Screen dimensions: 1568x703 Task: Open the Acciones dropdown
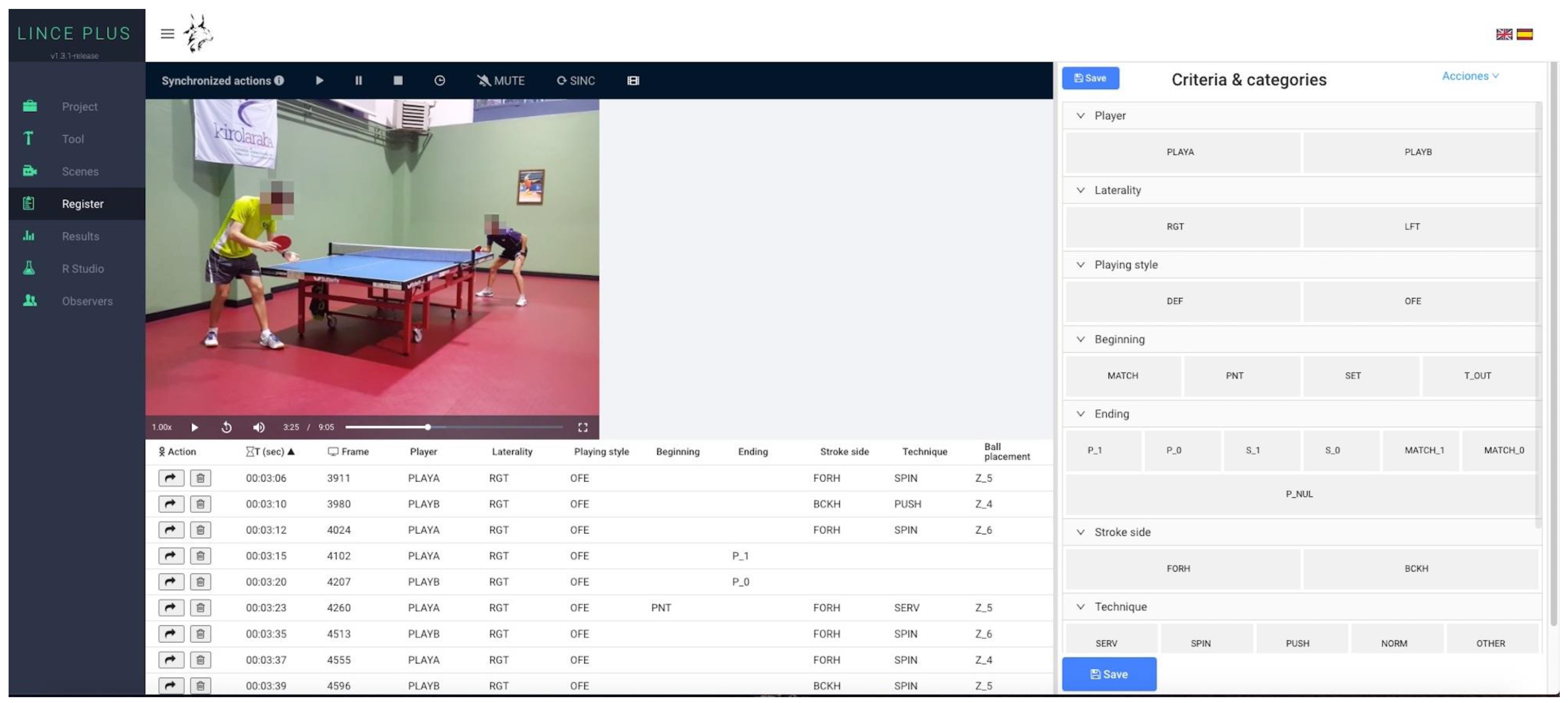pyautogui.click(x=1469, y=76)
